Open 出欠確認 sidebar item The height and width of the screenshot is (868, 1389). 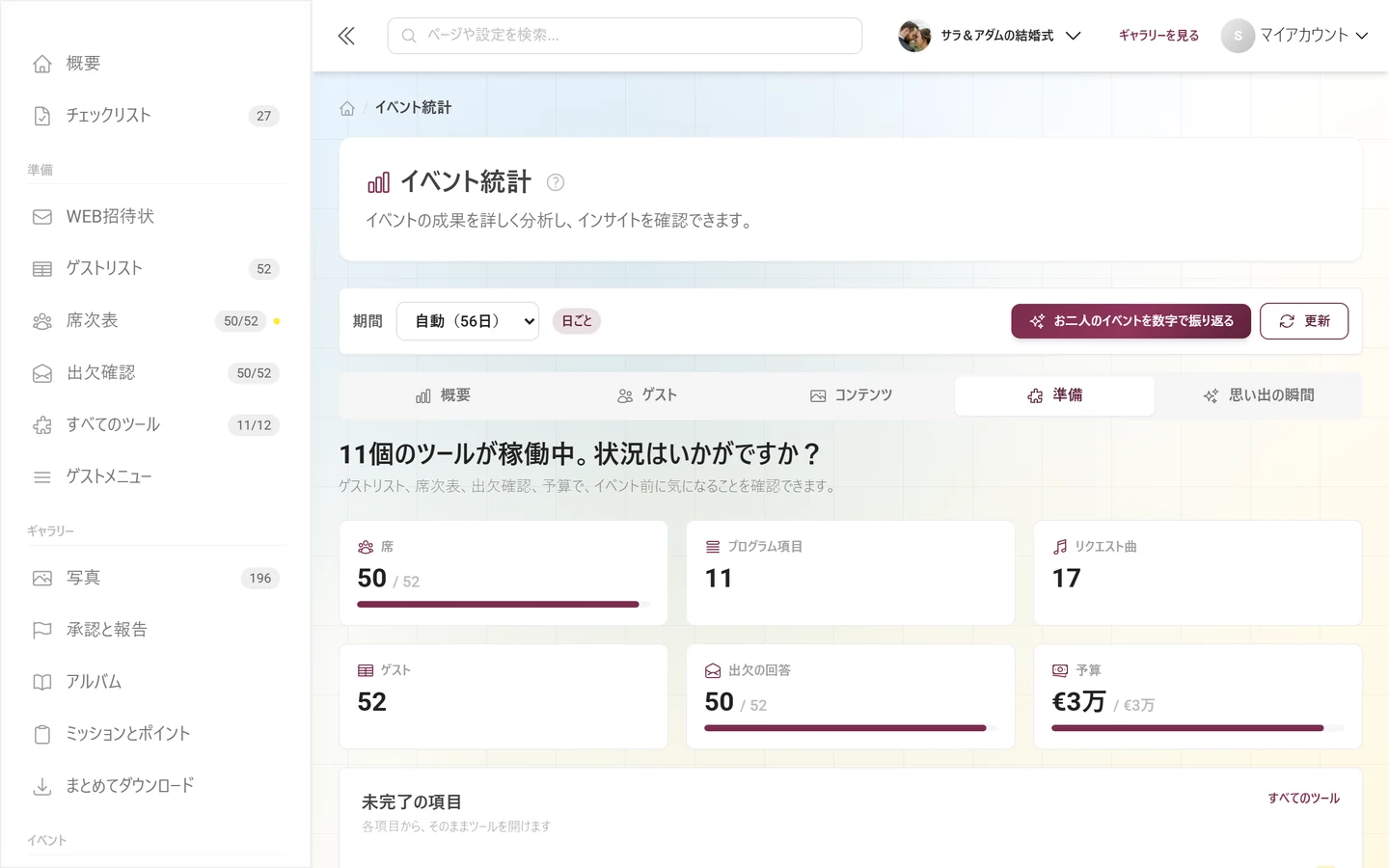156,373
